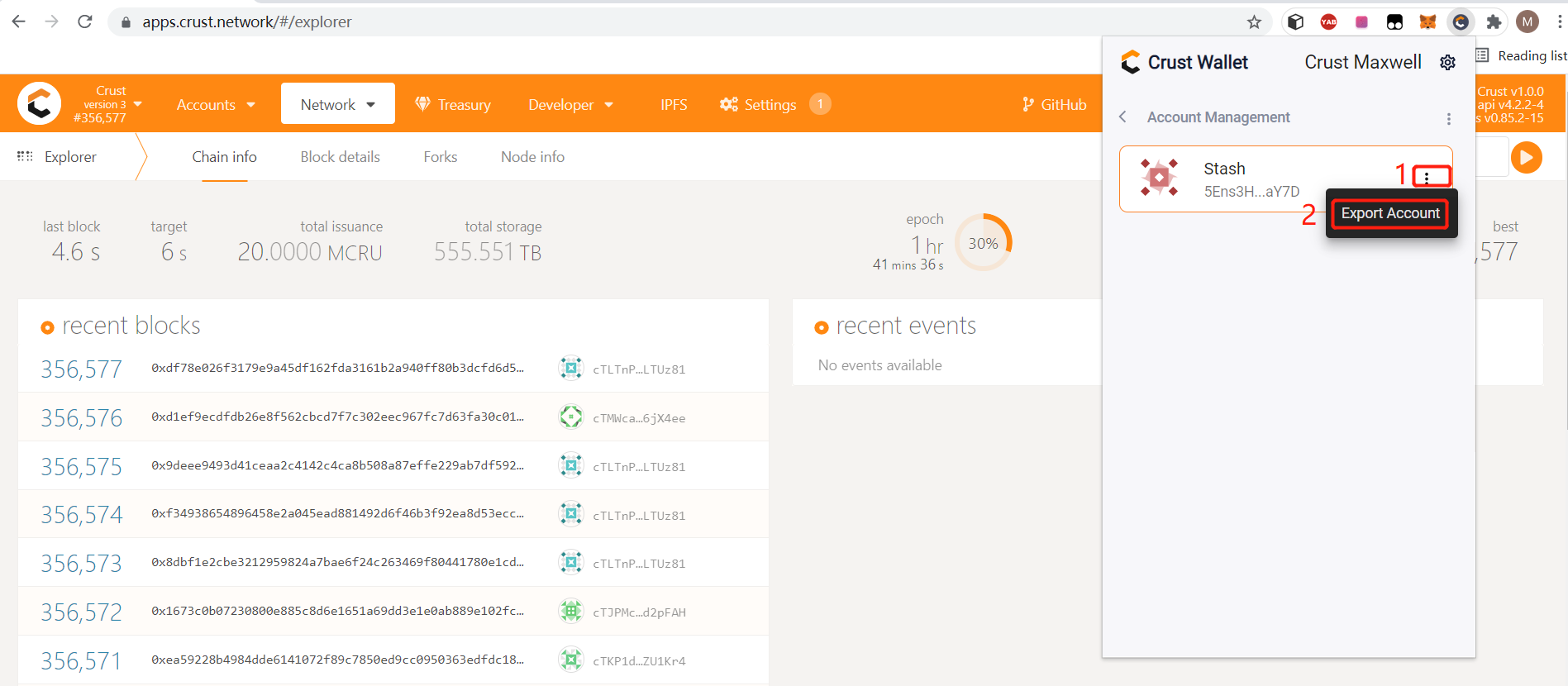
Task: Open the red YAB extension
Action: pyautogui.click(x=1328, y=22)
